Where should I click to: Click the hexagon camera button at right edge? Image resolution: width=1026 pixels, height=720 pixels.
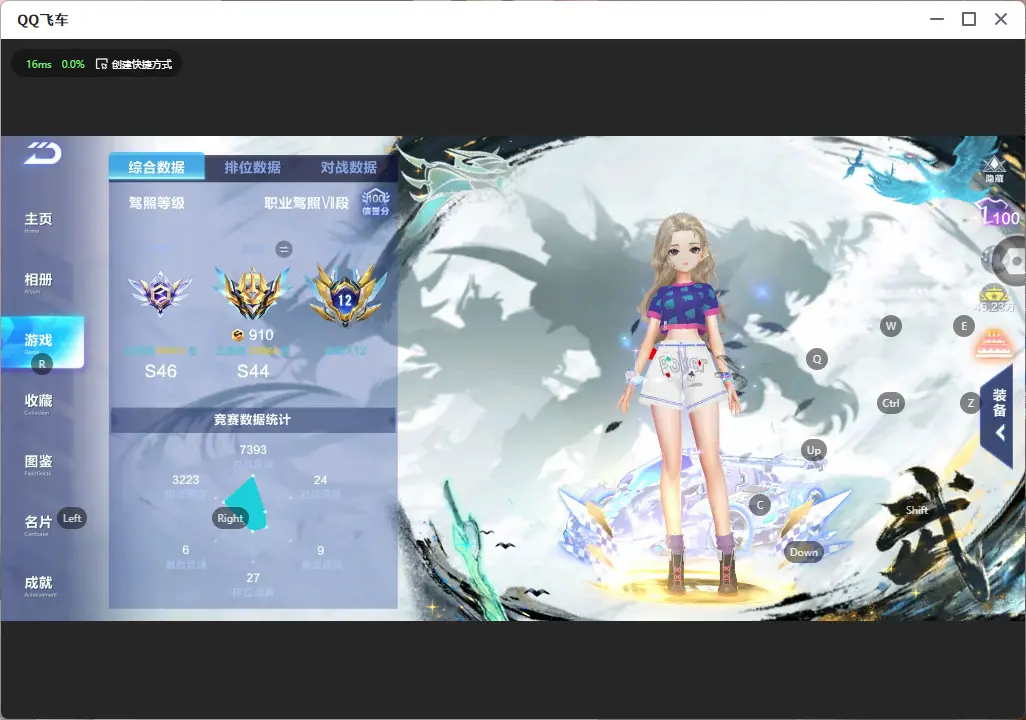[1010, 261]
